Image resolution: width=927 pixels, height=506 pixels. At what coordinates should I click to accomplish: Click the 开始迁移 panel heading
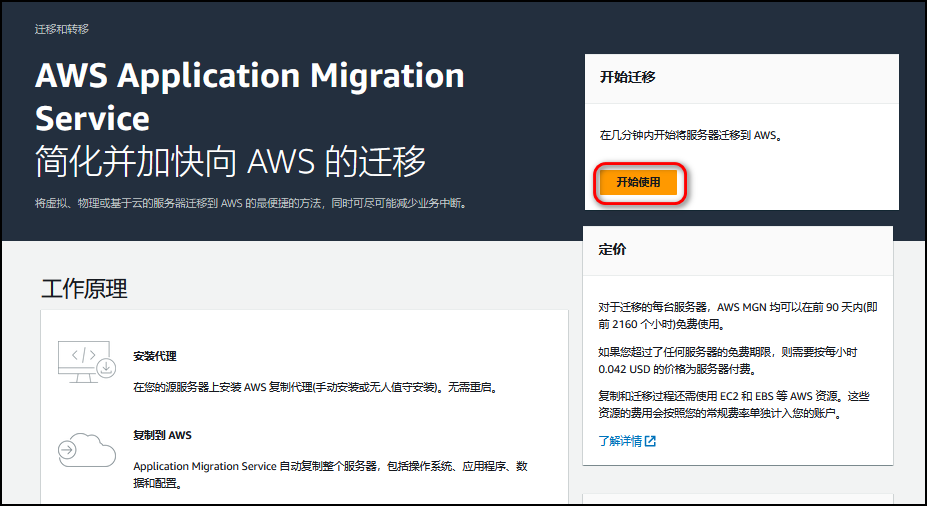(628, 77)
